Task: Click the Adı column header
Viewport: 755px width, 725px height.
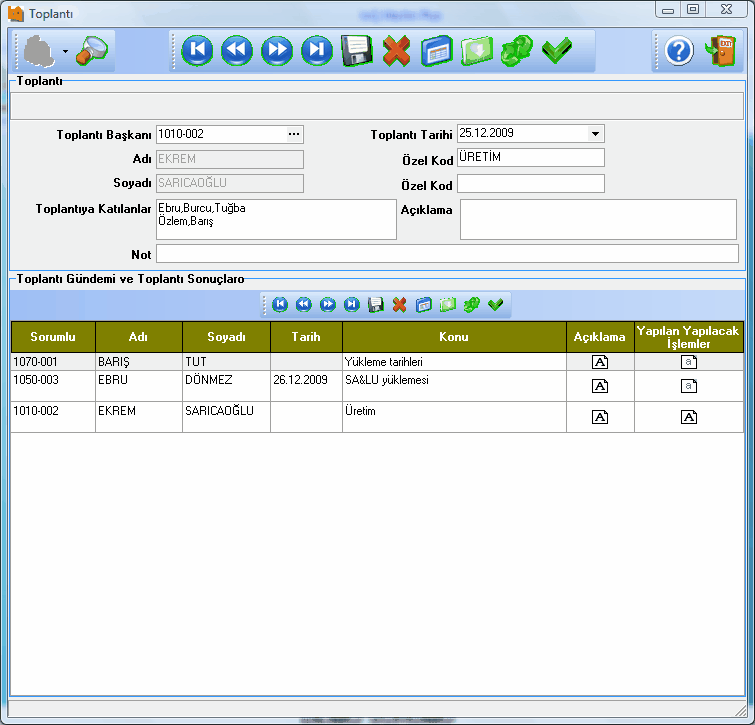Action: [139, 337]
